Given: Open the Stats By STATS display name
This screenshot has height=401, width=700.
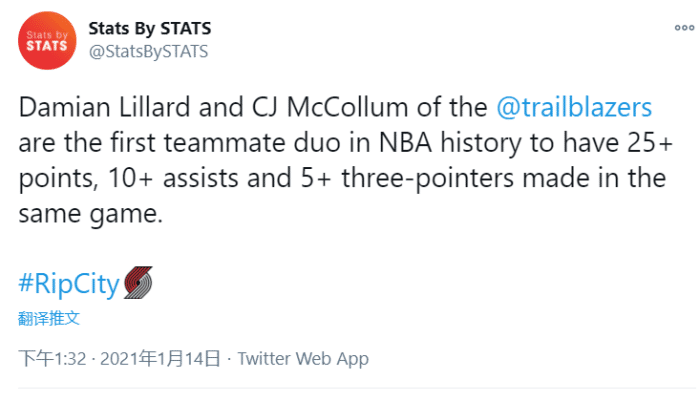Looking at the screenshot, I should click(150, 28).
